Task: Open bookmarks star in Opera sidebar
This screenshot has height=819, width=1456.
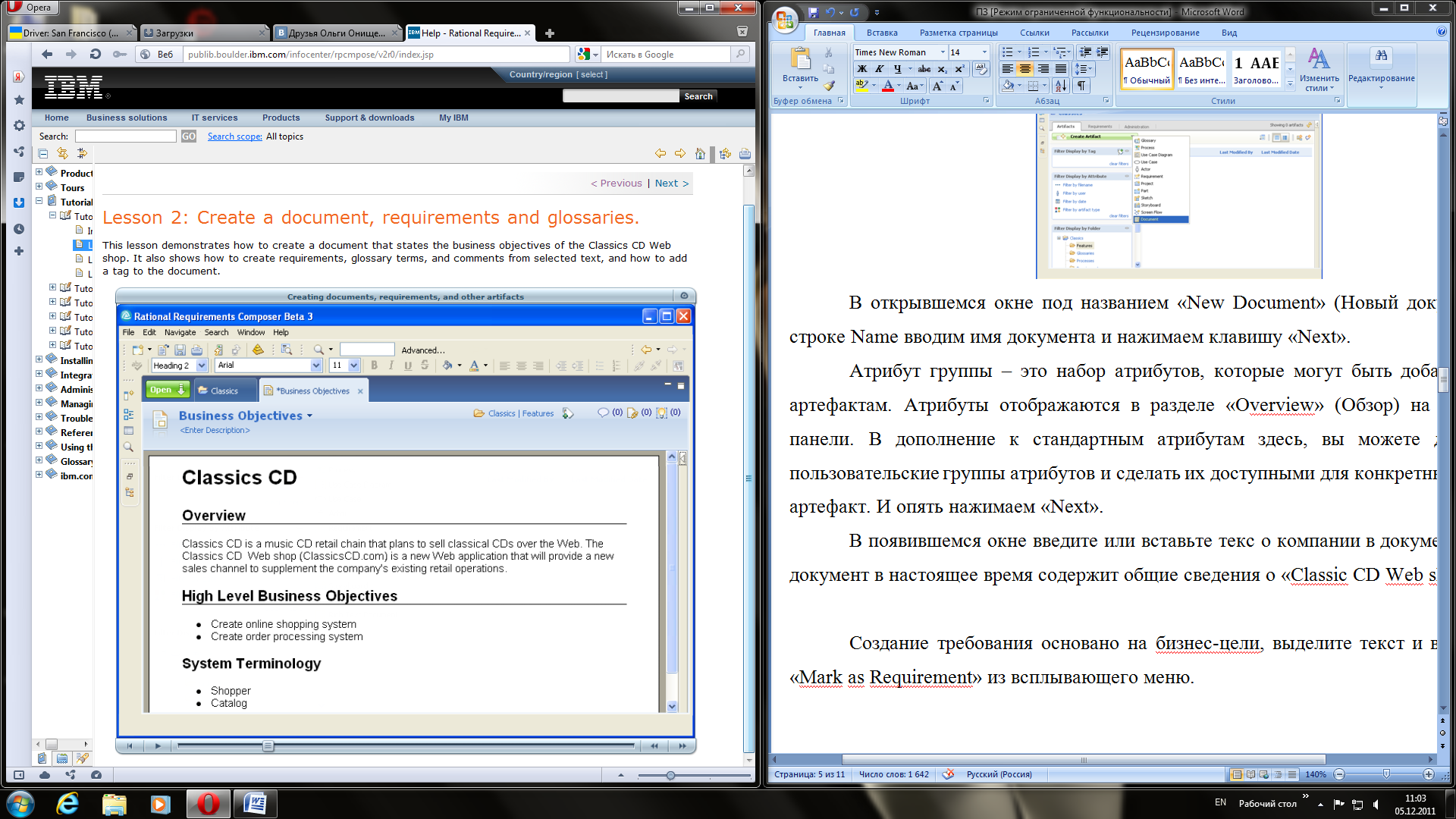Action: click(x=19, y=100)
